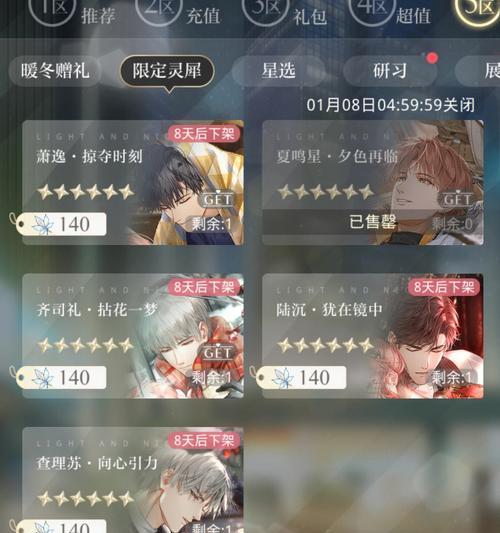Click the 140 price tag on 齐司礼·拈花一梦
This screenshot has width=500, height=533.
61,378
